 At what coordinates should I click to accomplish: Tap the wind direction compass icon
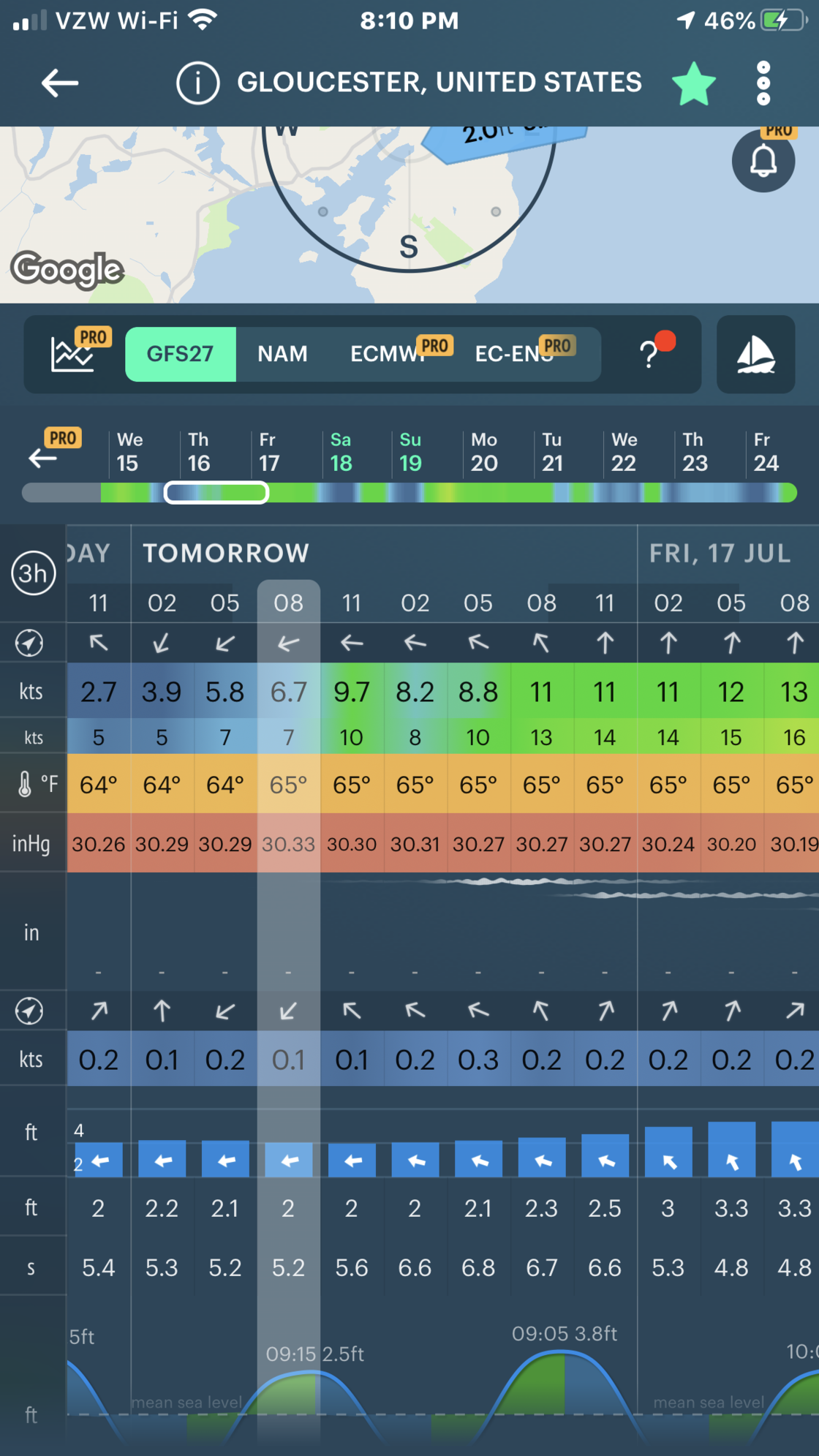(29, 643)
